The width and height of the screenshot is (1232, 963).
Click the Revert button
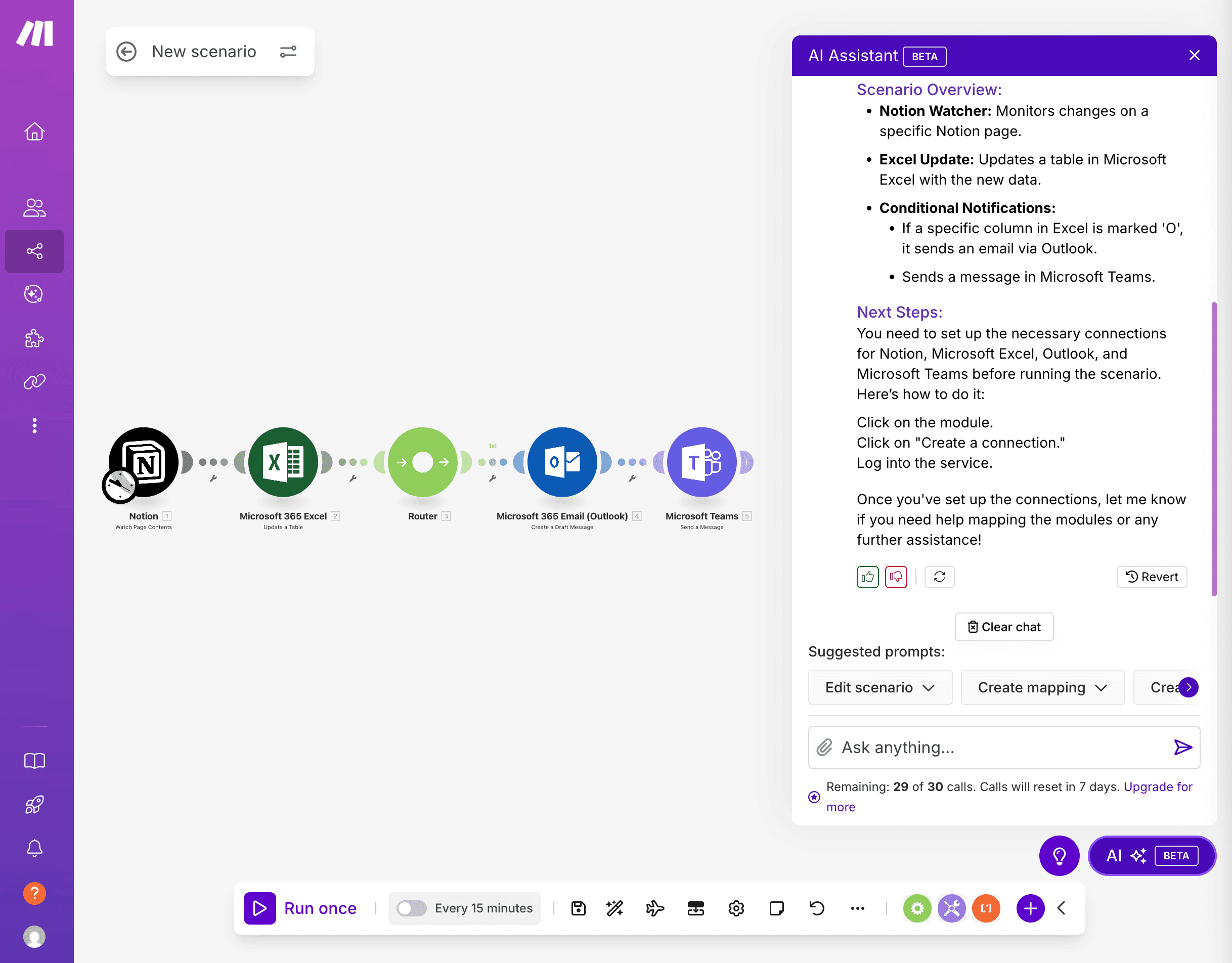pyautogui.click(x=1152, y=577)
